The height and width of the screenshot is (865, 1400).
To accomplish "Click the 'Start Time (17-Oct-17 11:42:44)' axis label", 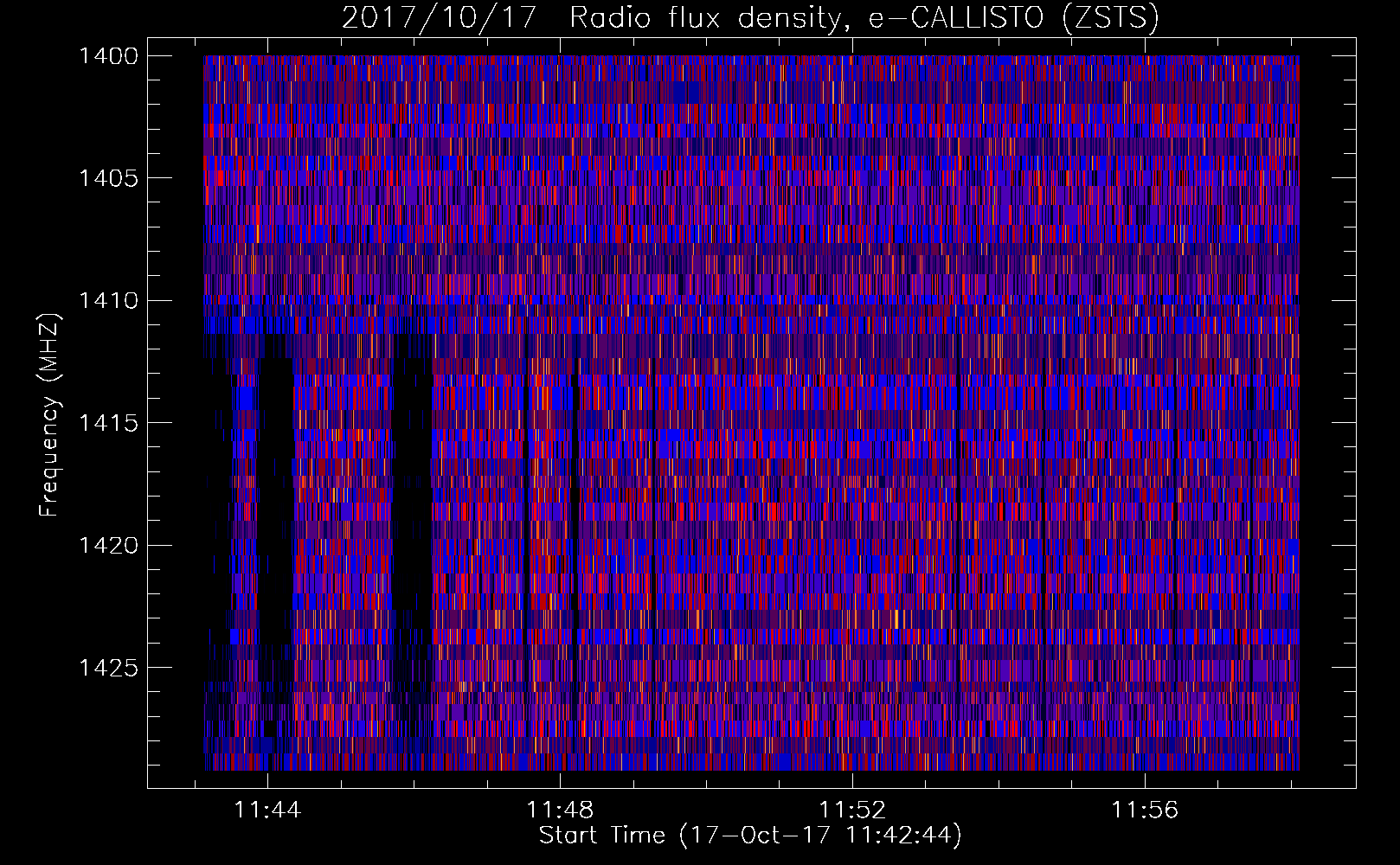I will point(750,836).
